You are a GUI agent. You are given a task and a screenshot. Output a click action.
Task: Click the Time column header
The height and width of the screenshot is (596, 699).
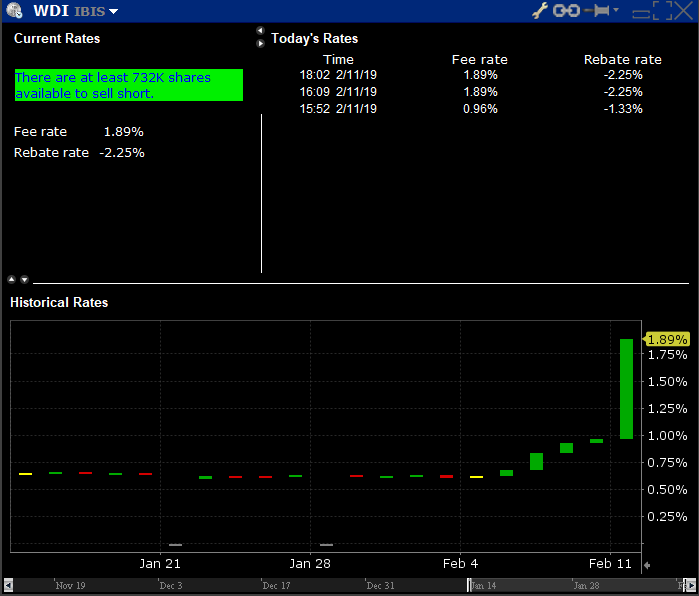(x=338, y=60)
